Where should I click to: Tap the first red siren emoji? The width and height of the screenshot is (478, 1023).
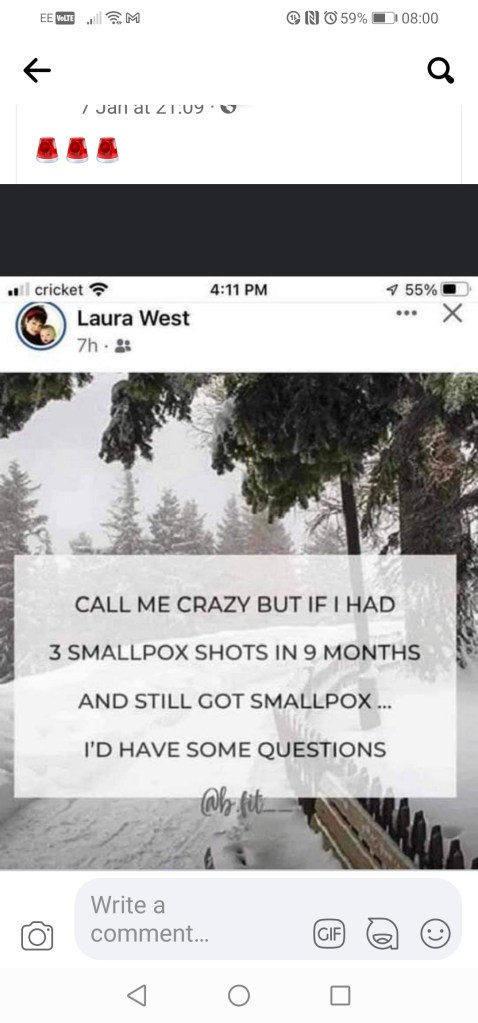coord(47,149)
